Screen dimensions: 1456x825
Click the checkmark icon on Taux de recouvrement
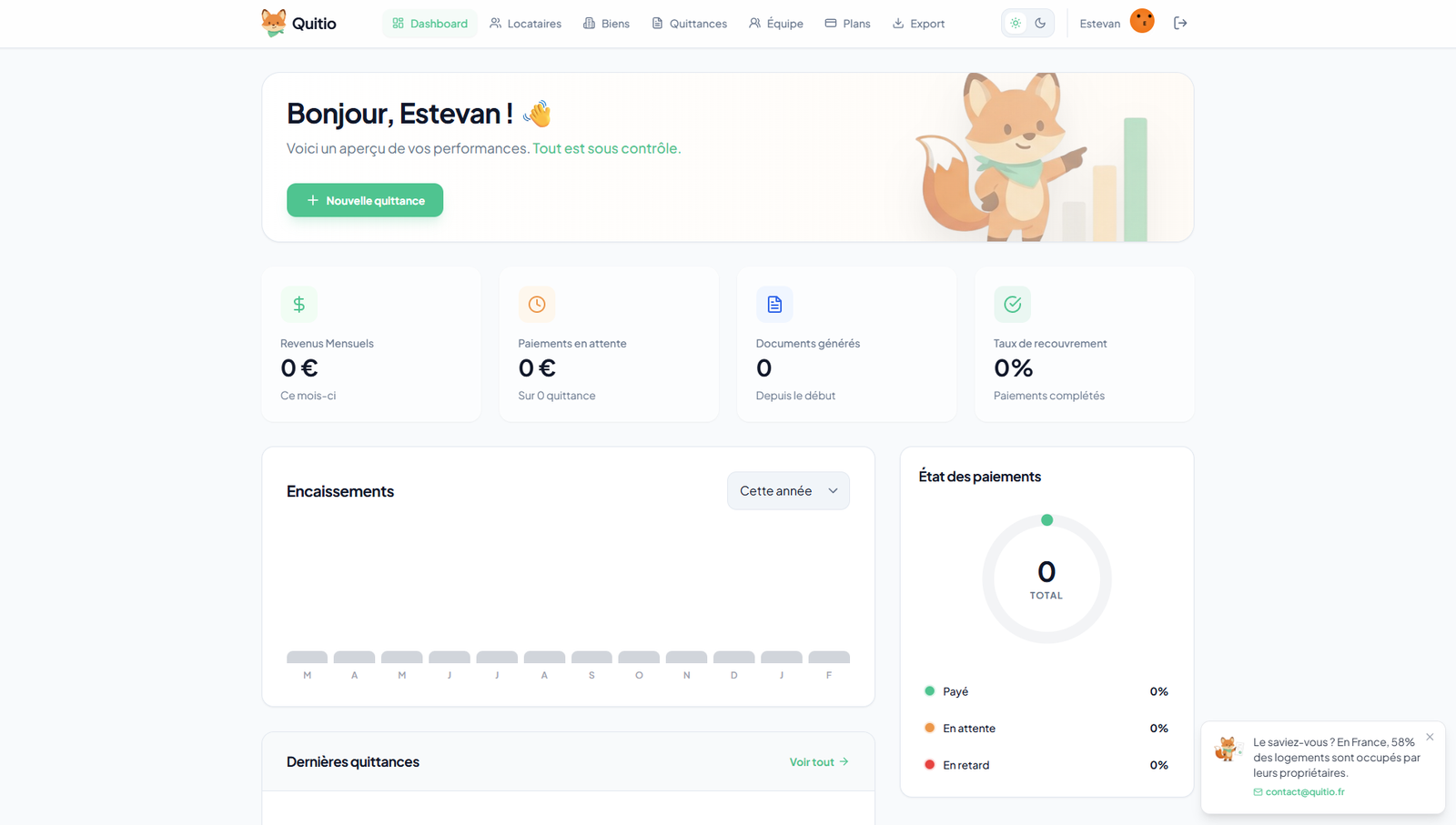pos(1012,305)
